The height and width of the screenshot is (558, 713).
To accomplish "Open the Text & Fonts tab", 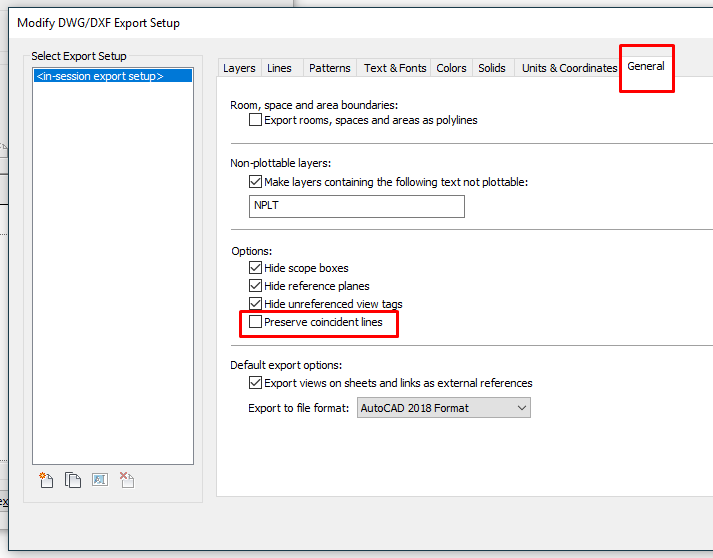I will pos(395,68).
